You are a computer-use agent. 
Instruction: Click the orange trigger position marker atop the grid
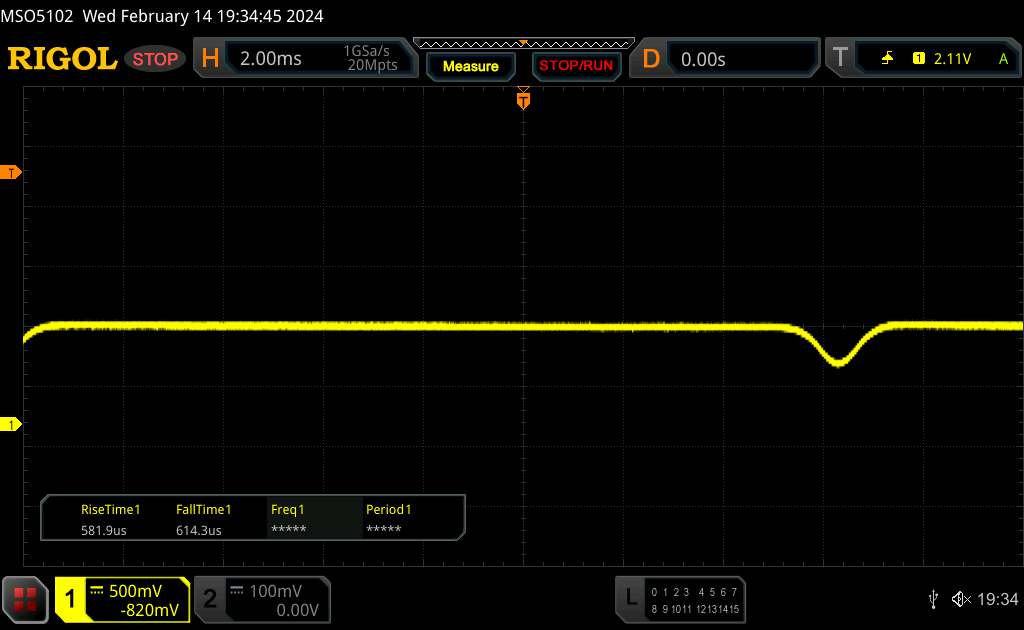coord(523,99)
